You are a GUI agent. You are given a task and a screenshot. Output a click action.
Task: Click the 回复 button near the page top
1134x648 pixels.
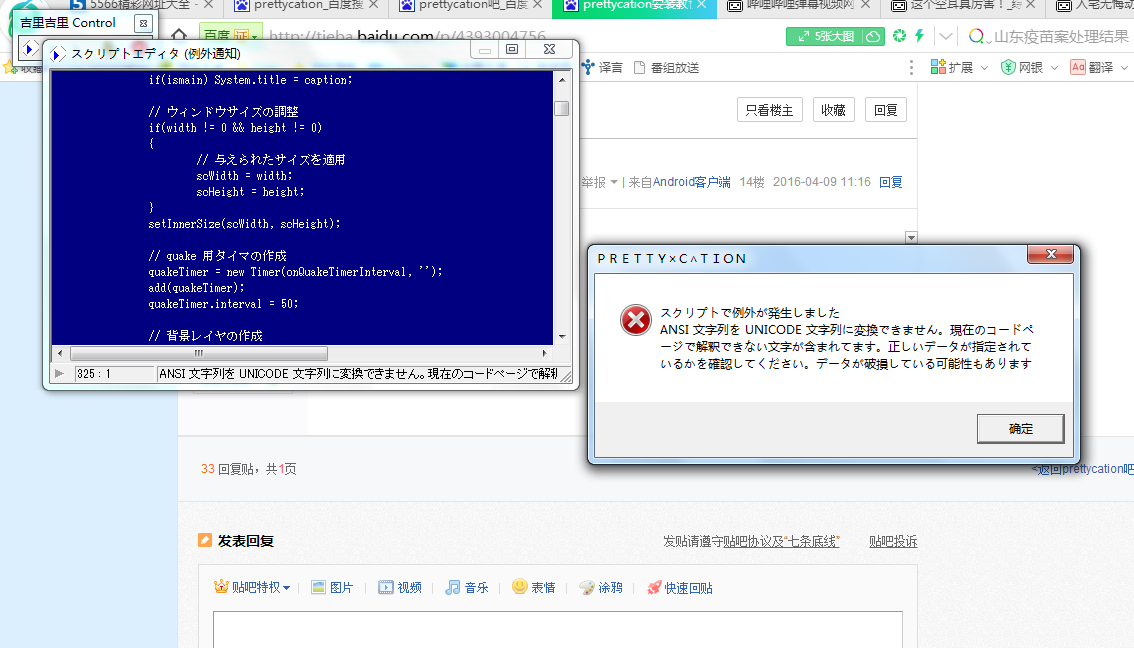[x=885, y=110]
